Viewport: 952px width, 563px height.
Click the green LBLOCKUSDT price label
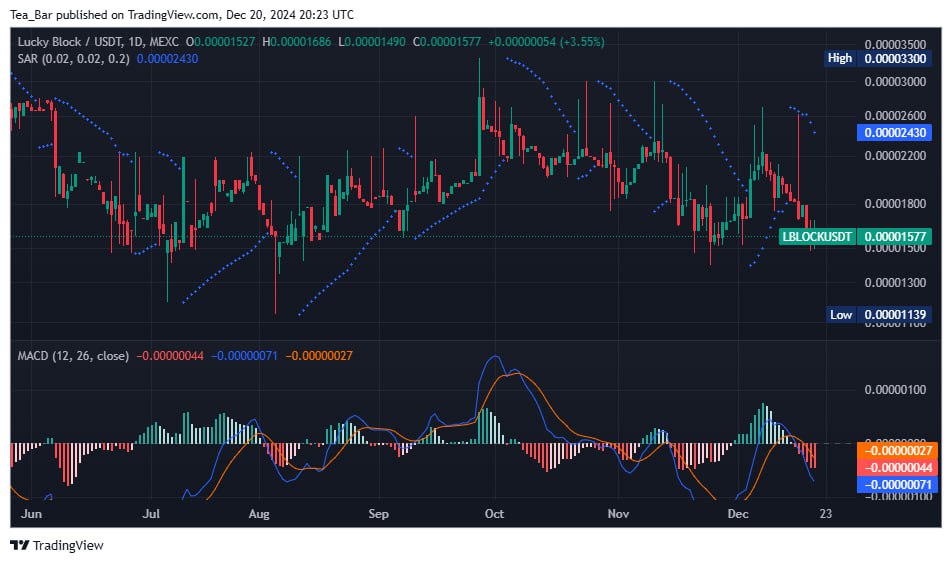pos(817,237)
